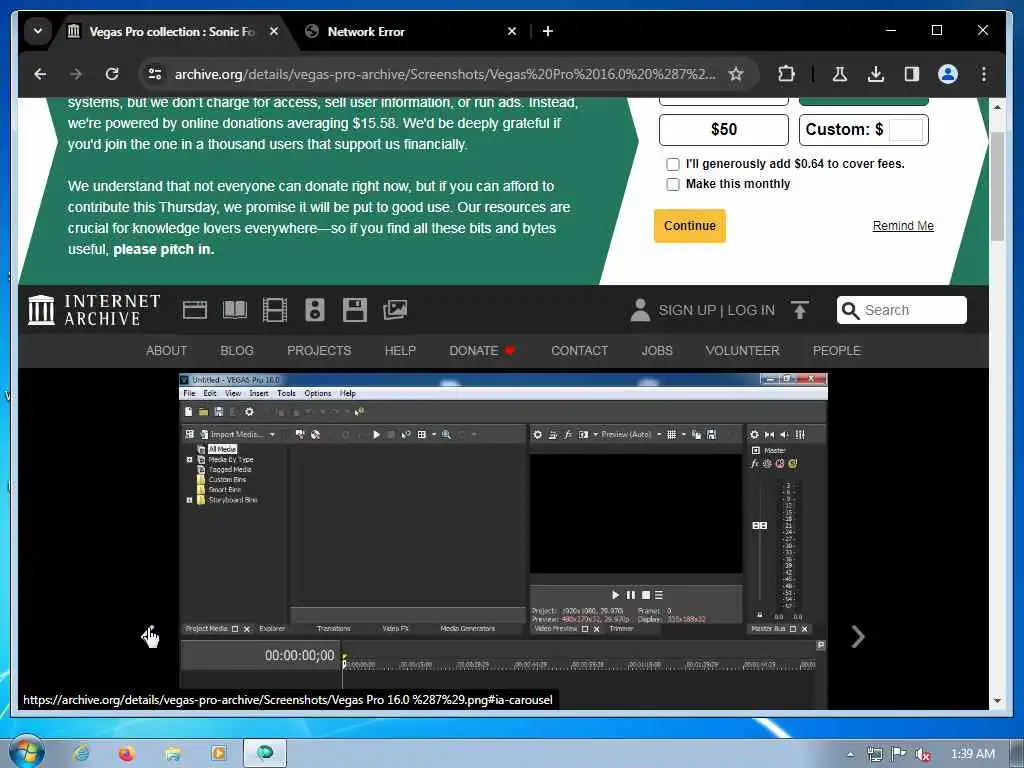Show hidden tray icons arrow
Screen dimensions: 1024x768
(850, 754)
